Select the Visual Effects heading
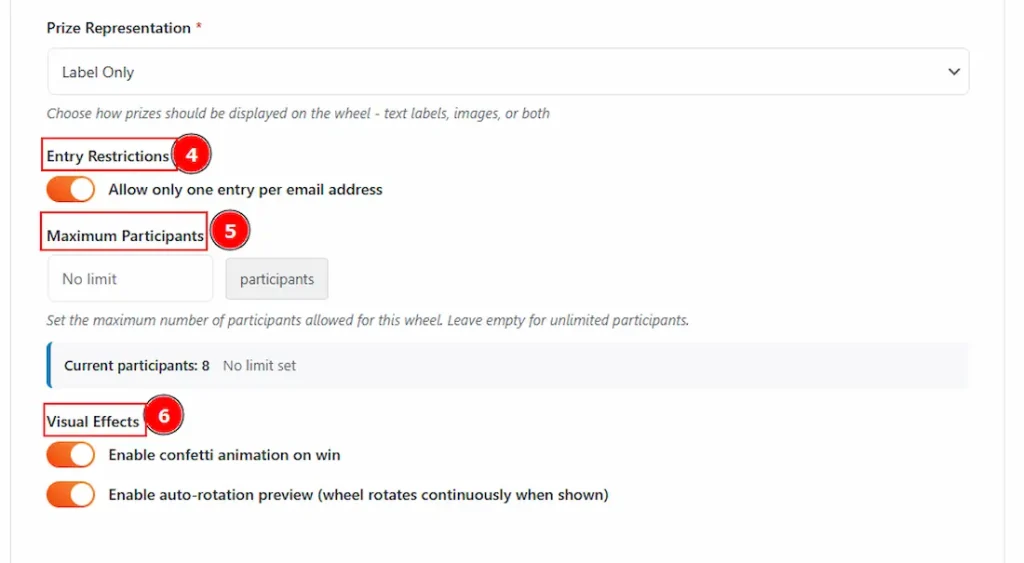The image size is (1024, 563). coord(93,421)
